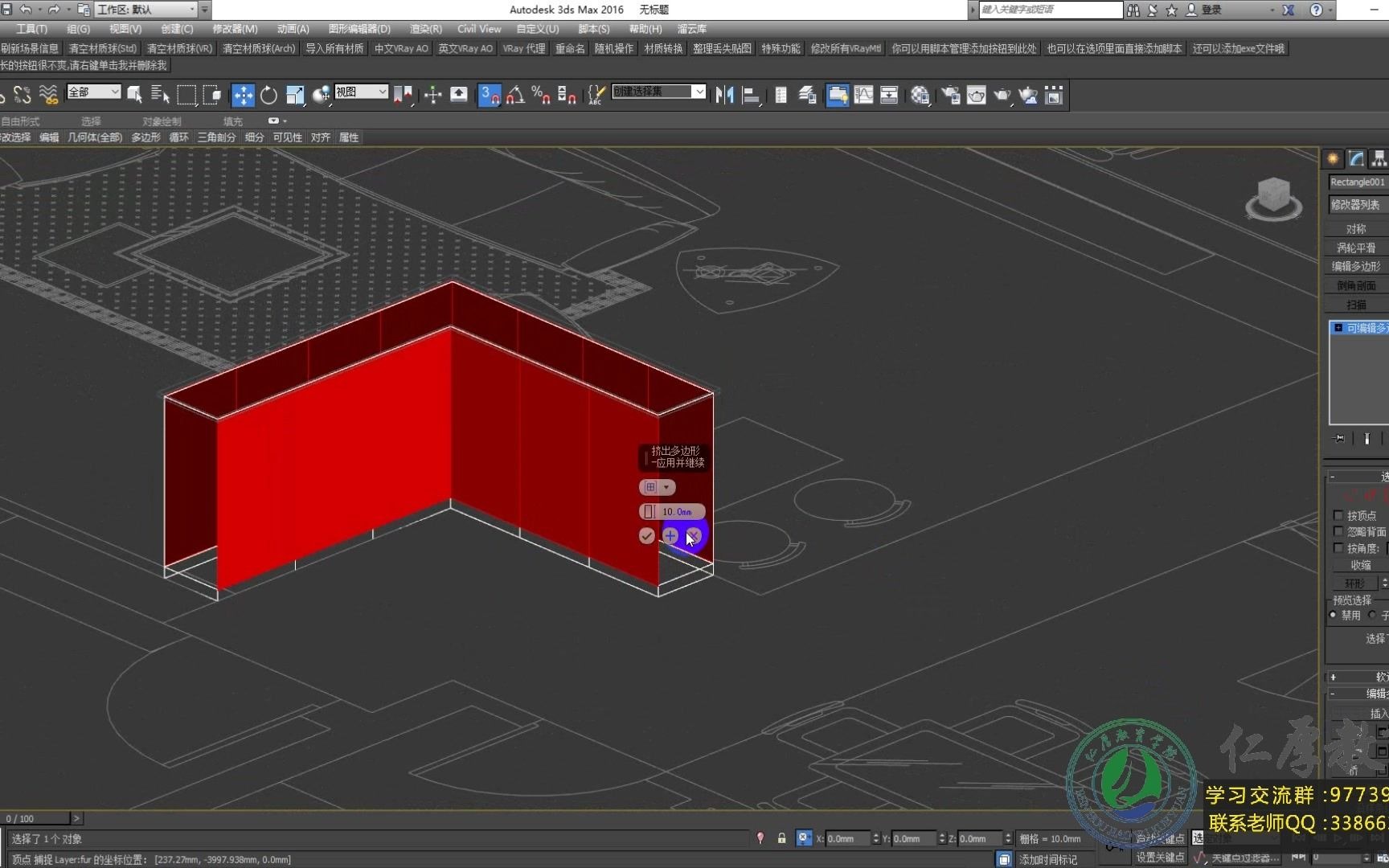
Task: Confirm extrude with the OK checkmark
Action: tap(647, 536)
